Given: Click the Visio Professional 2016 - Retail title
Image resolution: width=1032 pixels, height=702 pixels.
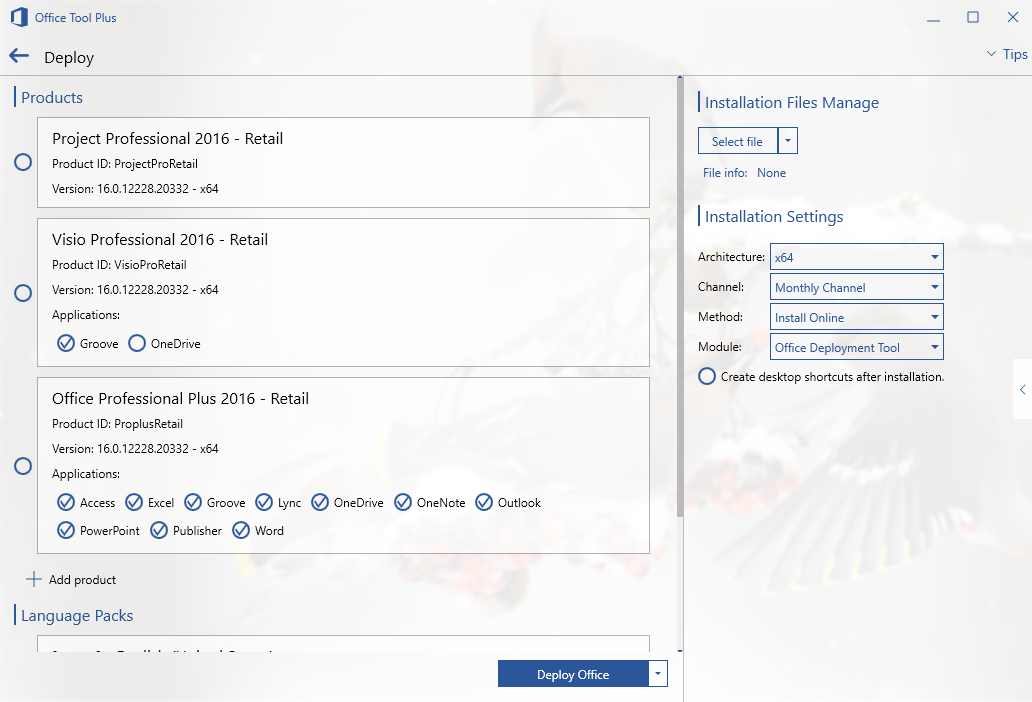Looking at the screenshot, I should (160, 239).
